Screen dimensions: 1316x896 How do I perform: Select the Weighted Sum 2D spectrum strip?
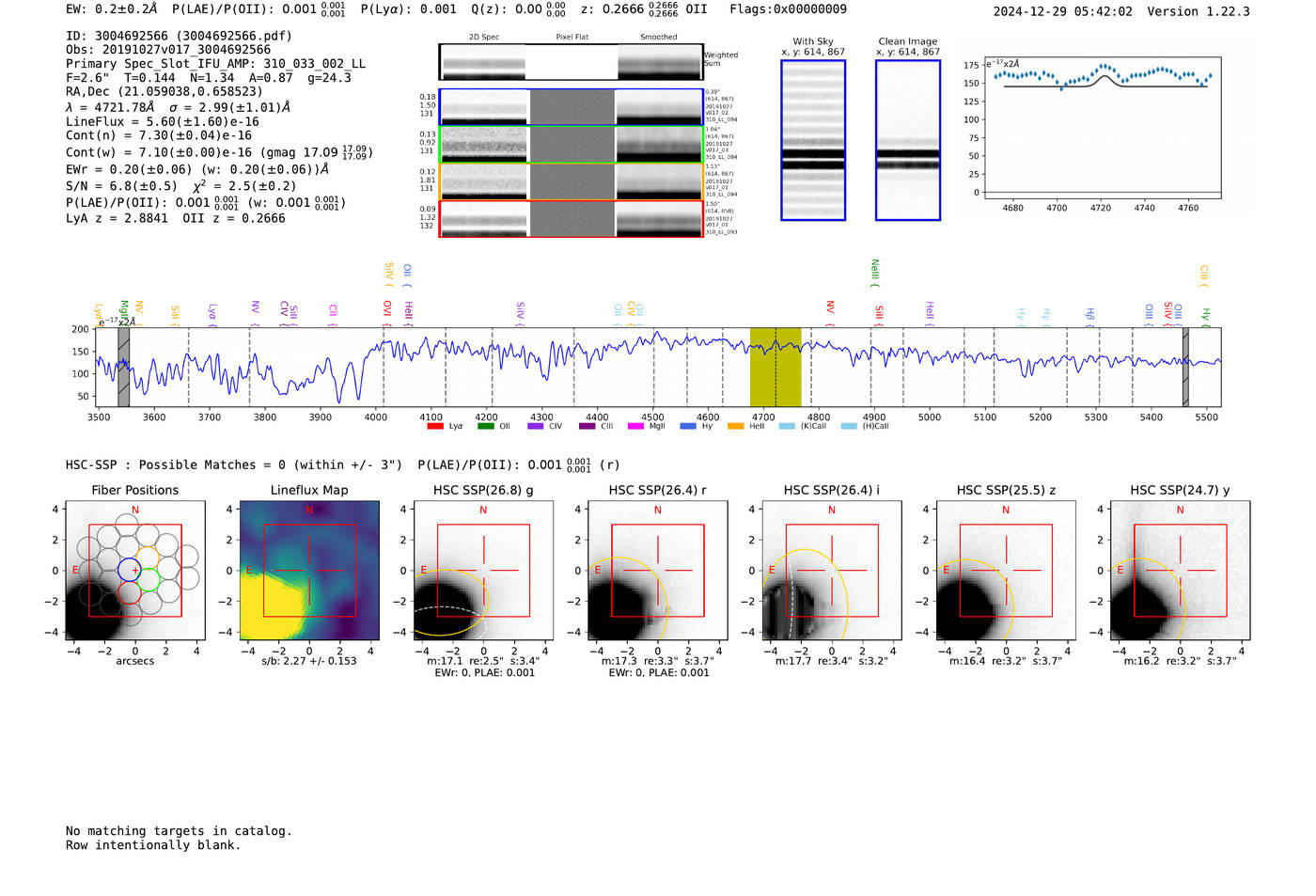(x=571, y=62)
